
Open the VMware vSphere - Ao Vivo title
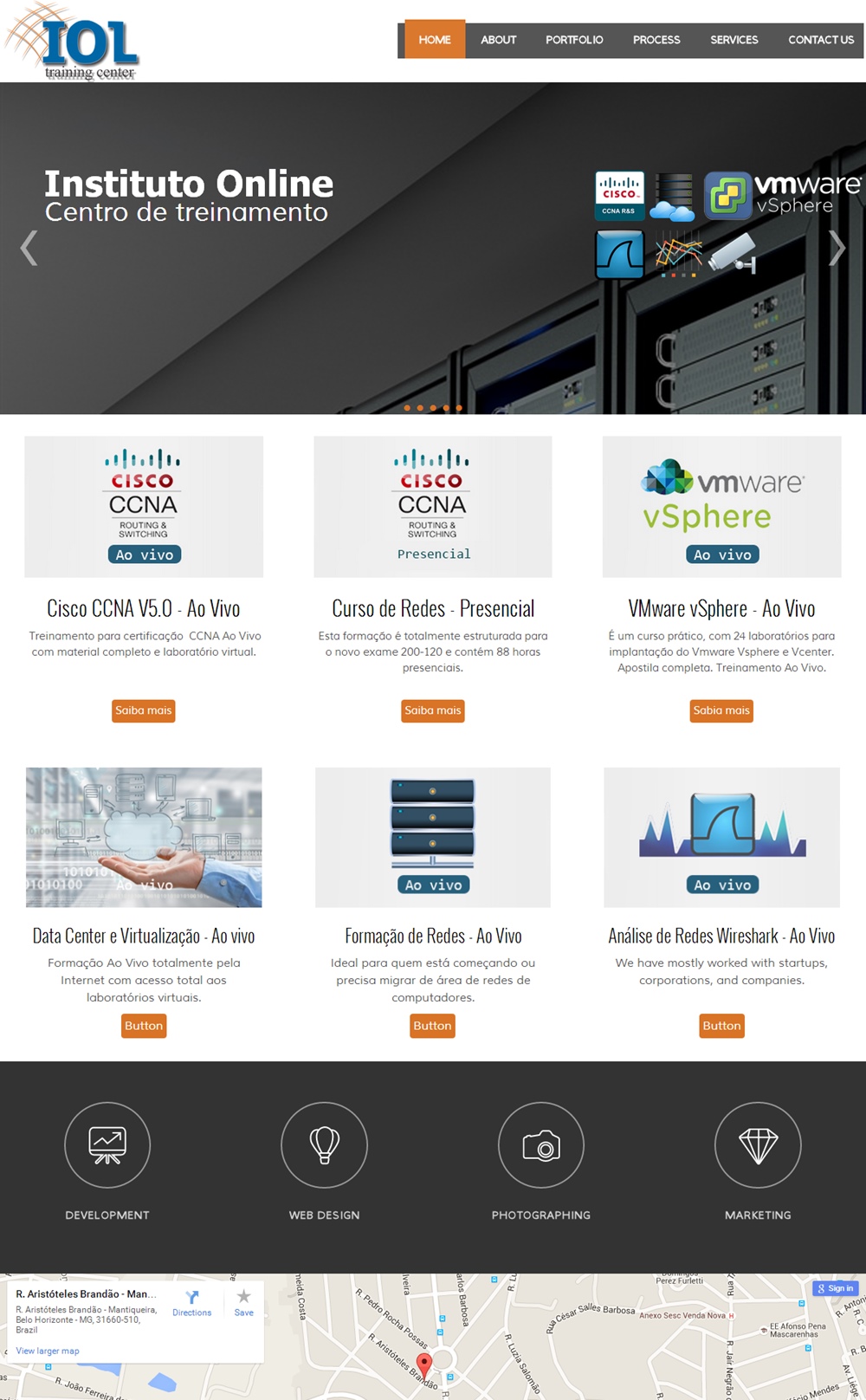[721, 608]
